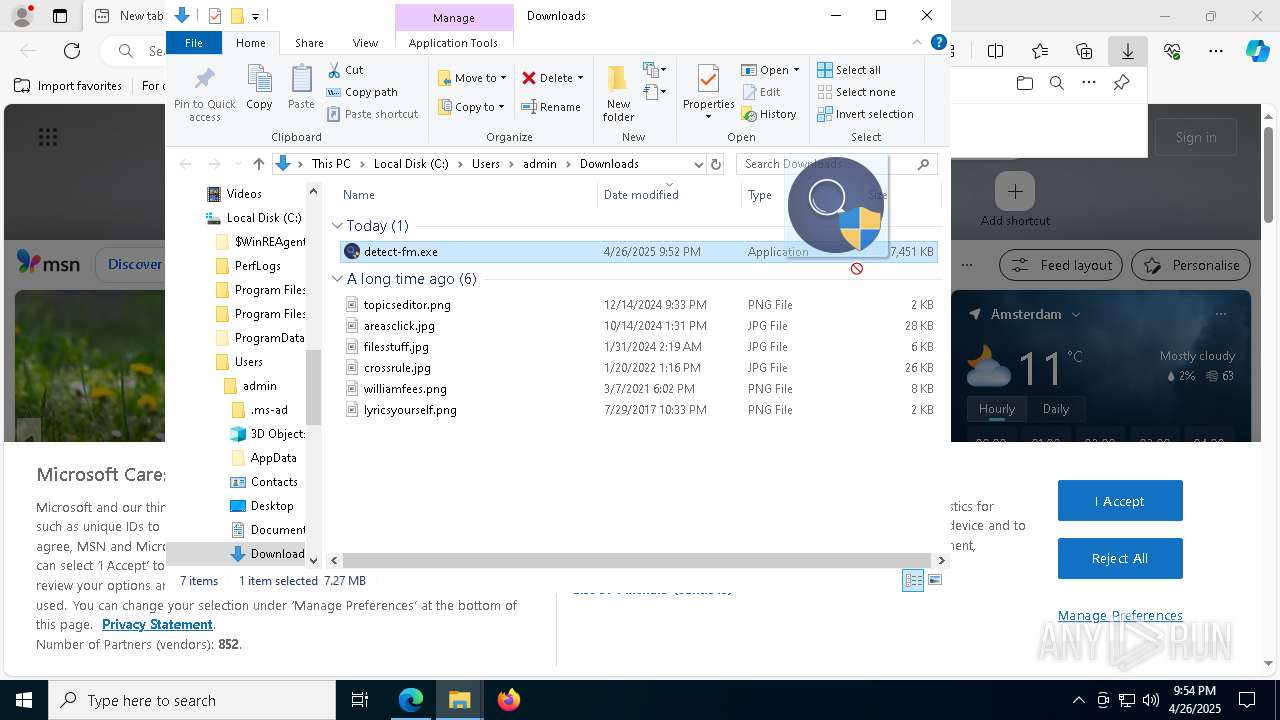Click Select none in ribbon
This screenshot has height=720, width=1280.
coord(856,92)
